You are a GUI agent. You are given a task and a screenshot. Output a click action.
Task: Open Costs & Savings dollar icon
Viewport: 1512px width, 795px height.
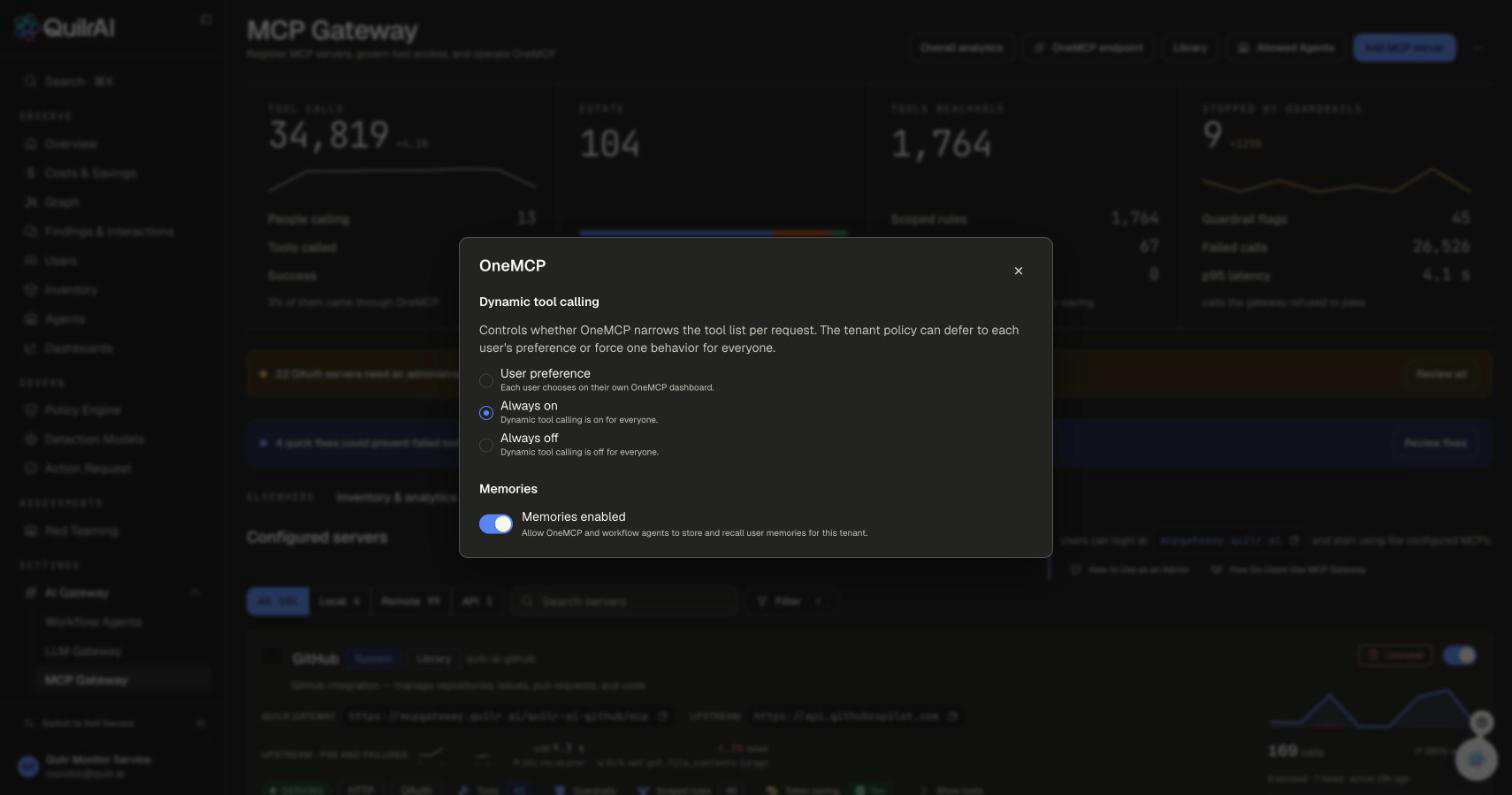(31, 173)
